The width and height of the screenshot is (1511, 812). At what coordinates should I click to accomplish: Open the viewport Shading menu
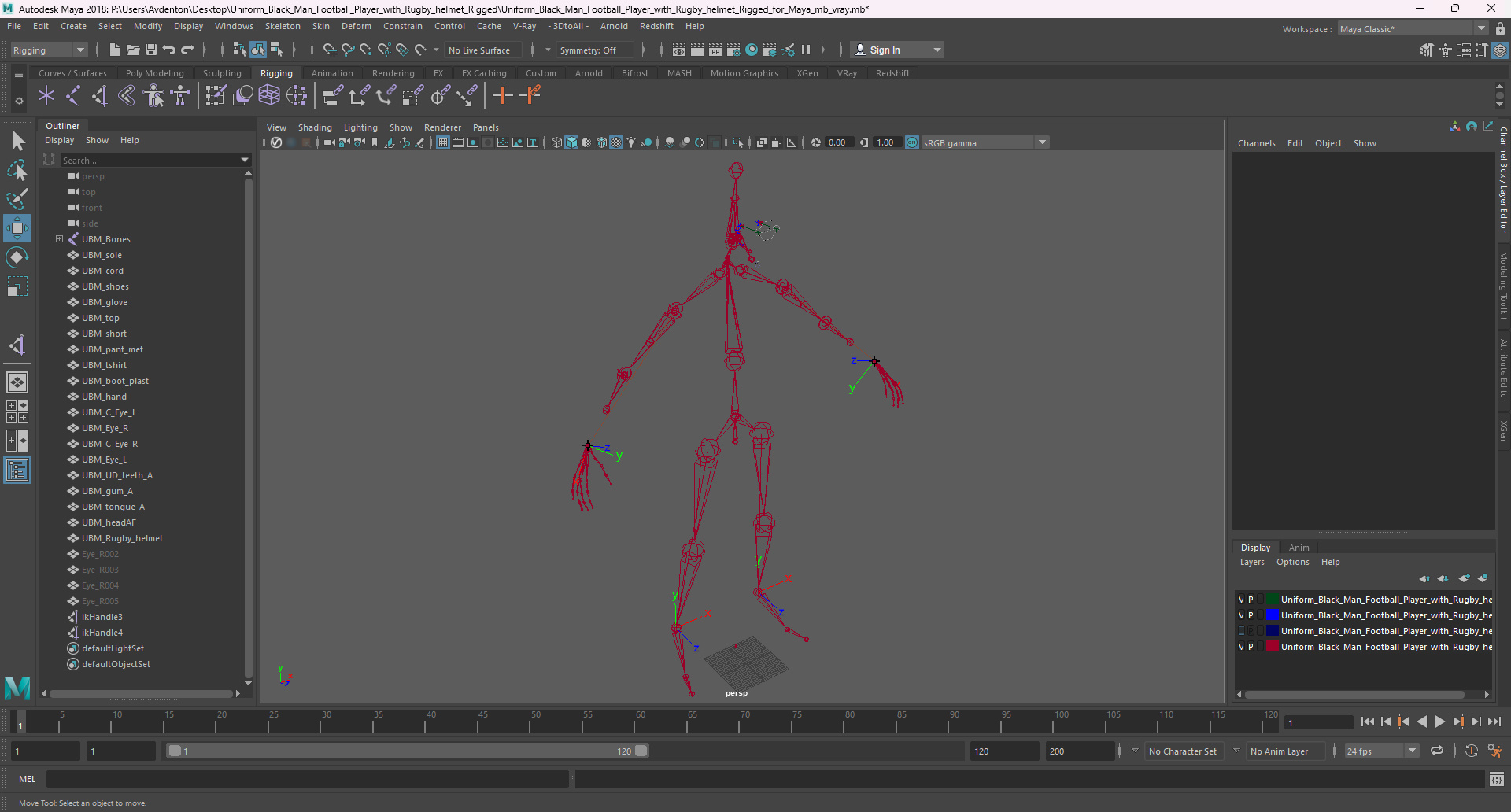pyautogui.click(x=315, y=127)
